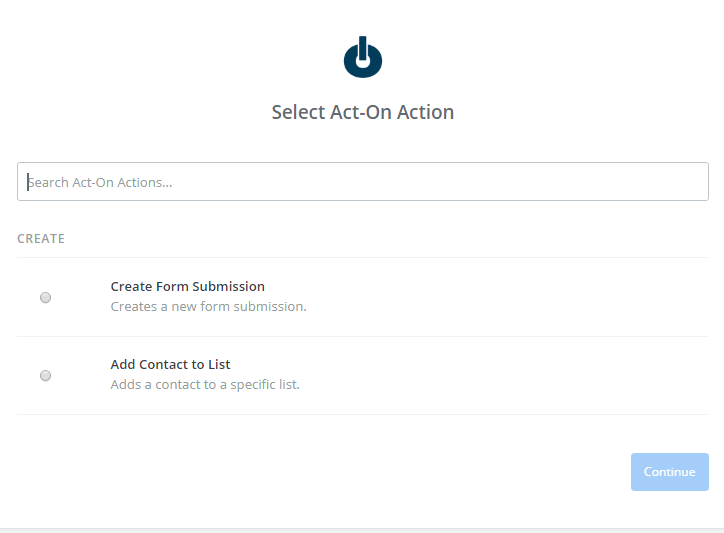Click the "Add Contact to List" title text

(170, 364)
